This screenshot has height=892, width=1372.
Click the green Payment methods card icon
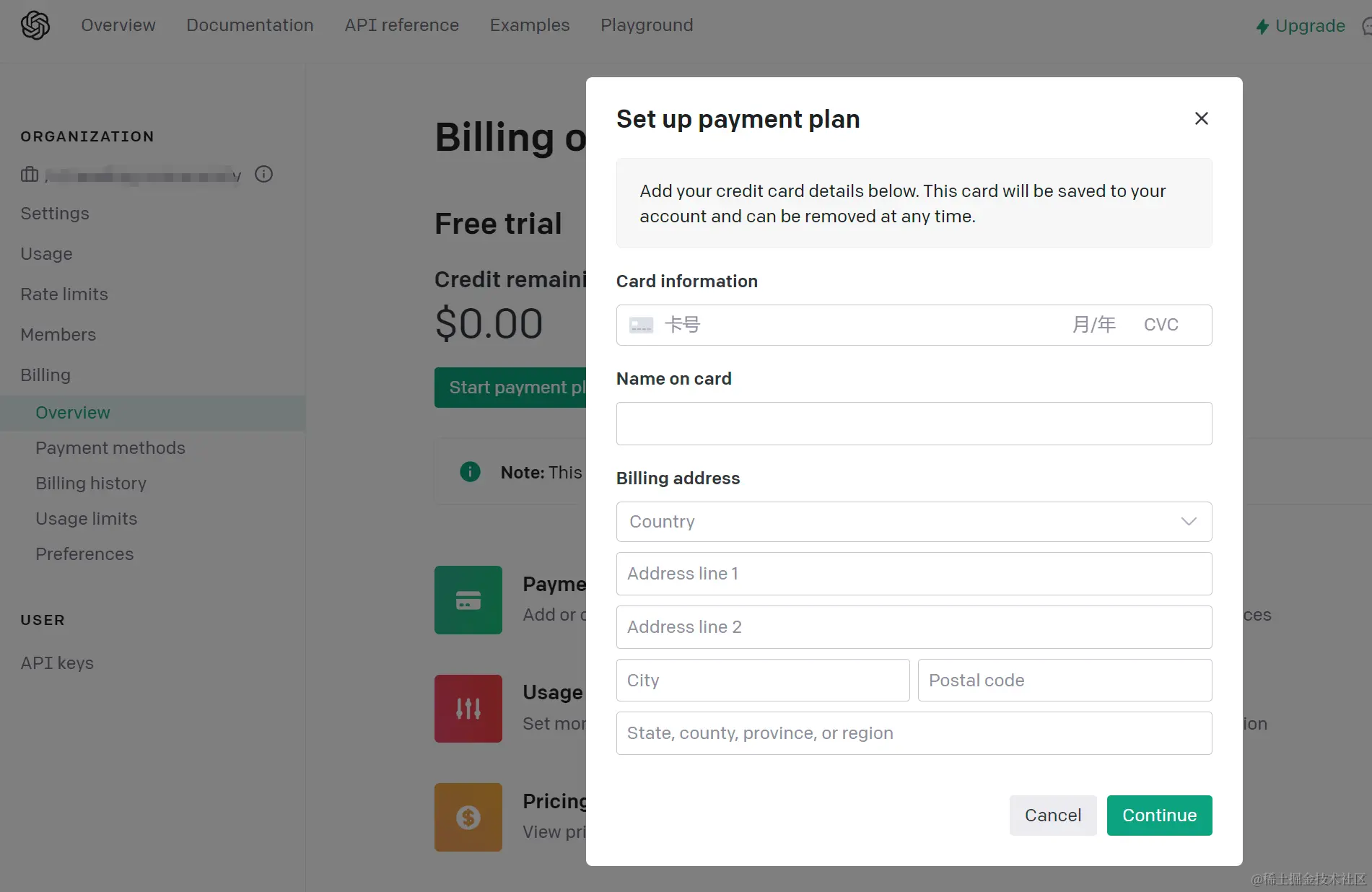(x=468, y=600)
